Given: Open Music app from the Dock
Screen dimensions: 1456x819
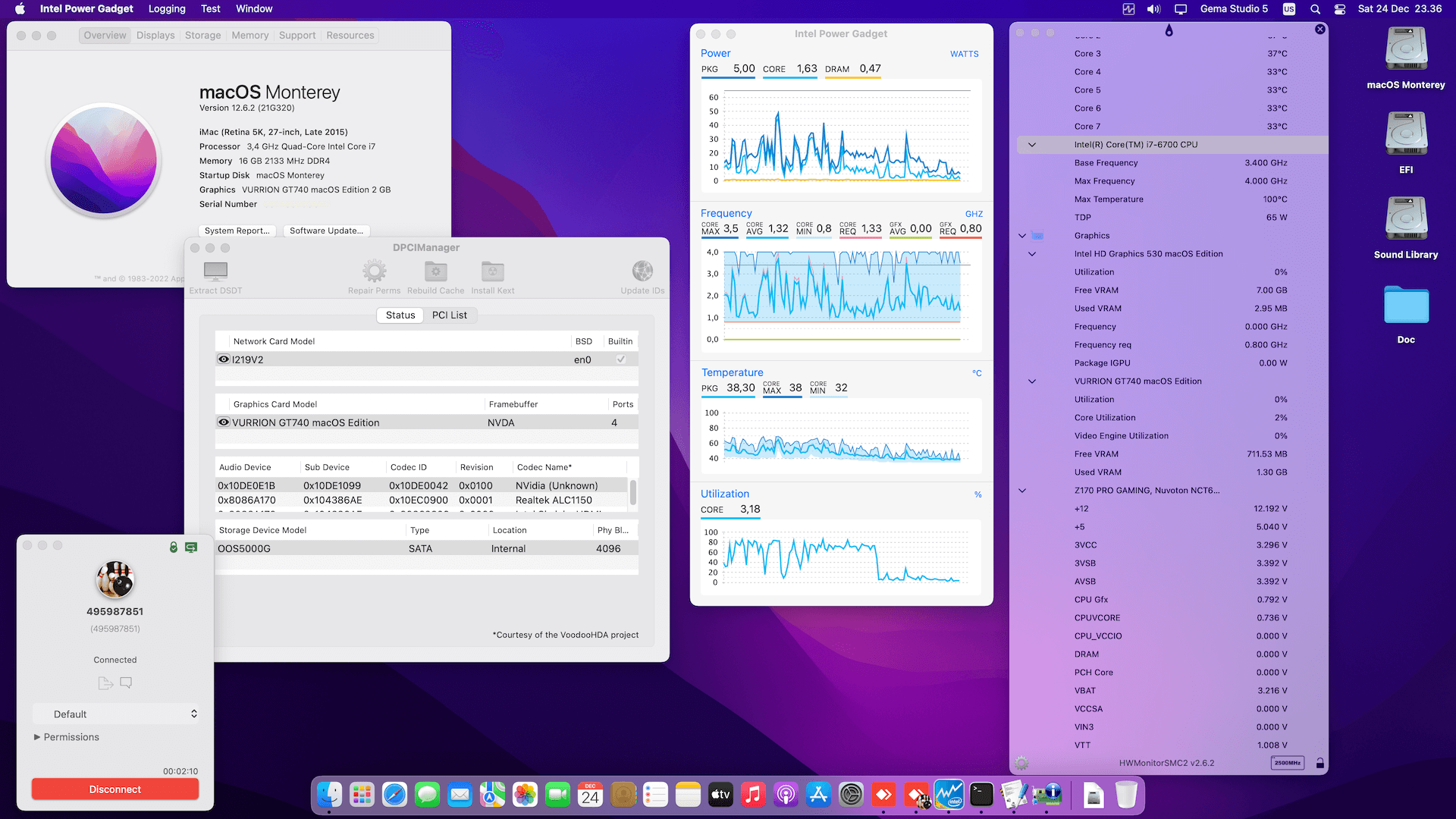Looking at the screenshot, I should click(x=753, y=795).
